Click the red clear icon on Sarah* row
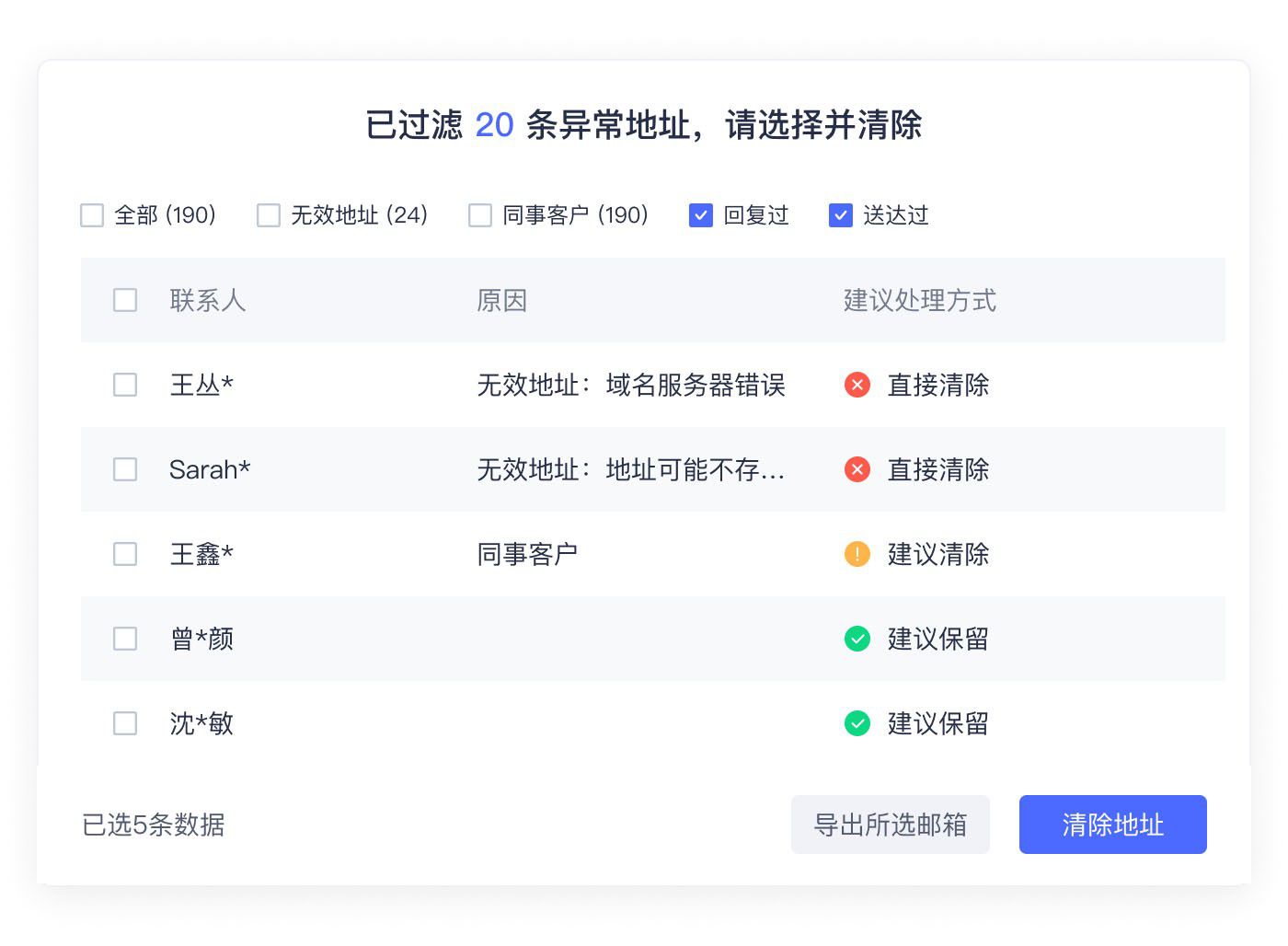The image size is (1288, 946). (x=857, y=469)
